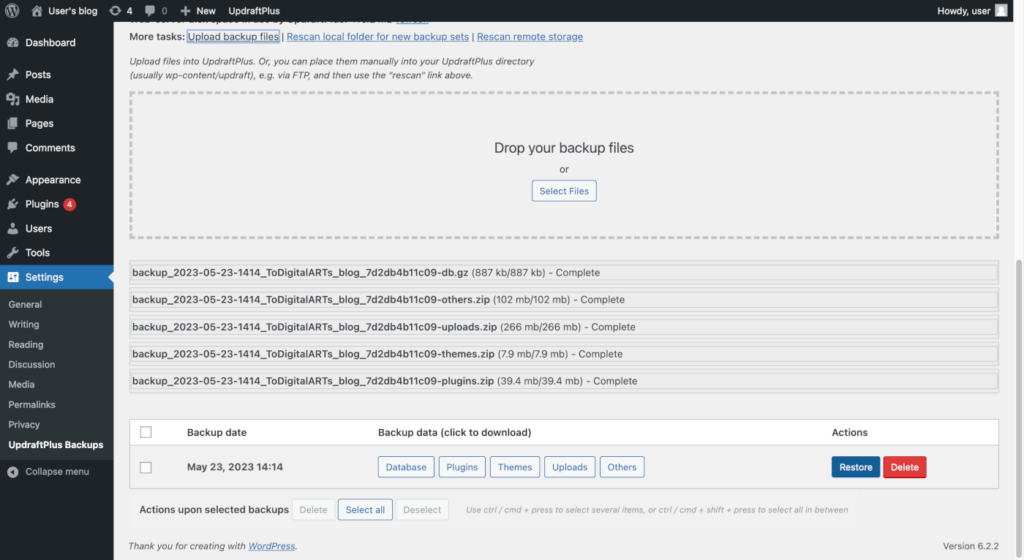
Task: Tick the select-all checkbox in table header
Action: pyautogui.click(x=146, y=432)
